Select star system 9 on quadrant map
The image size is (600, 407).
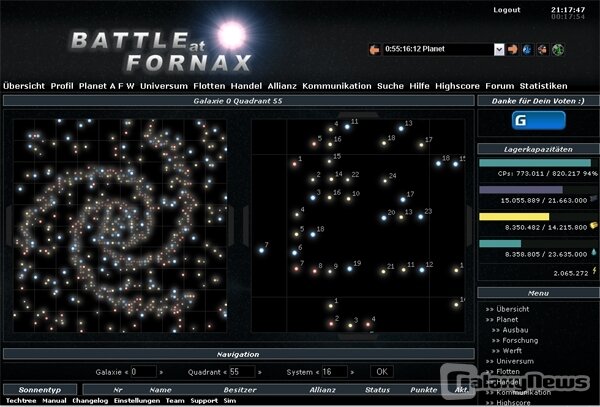(x=330, y=271)
